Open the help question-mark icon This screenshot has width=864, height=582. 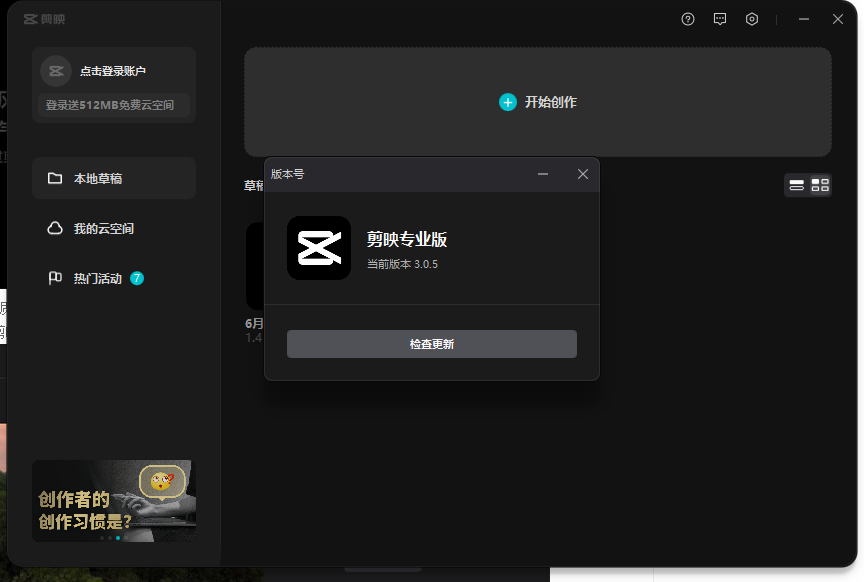(x=688, y=19)
